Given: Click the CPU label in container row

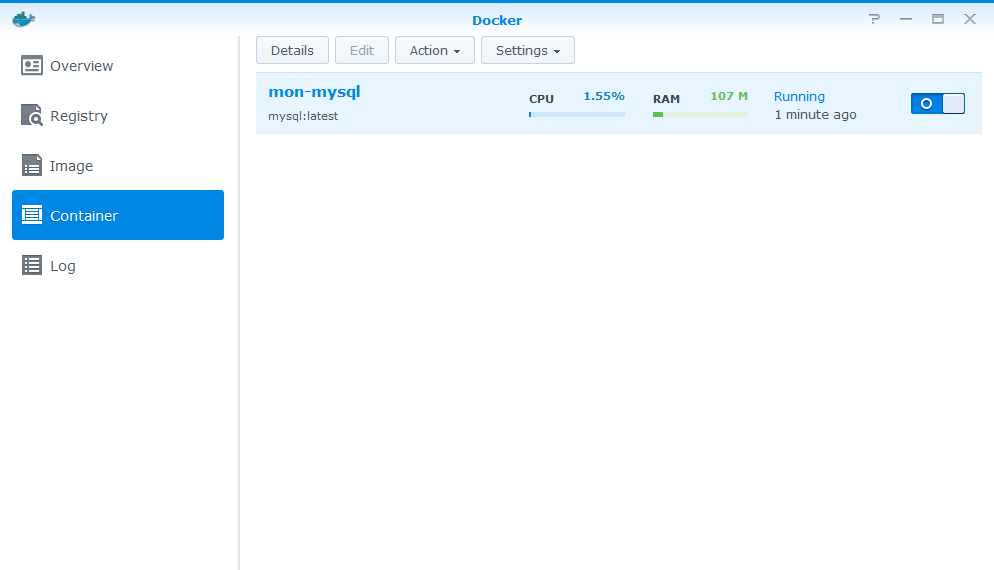Looking at the screenshot, I should [x=541, y=99].
